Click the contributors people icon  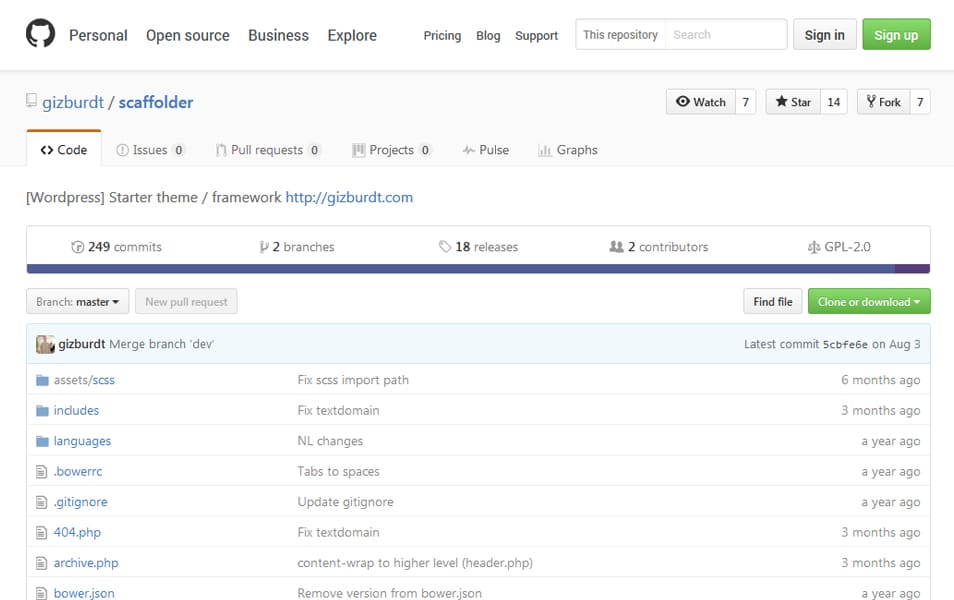pos(616,246)
